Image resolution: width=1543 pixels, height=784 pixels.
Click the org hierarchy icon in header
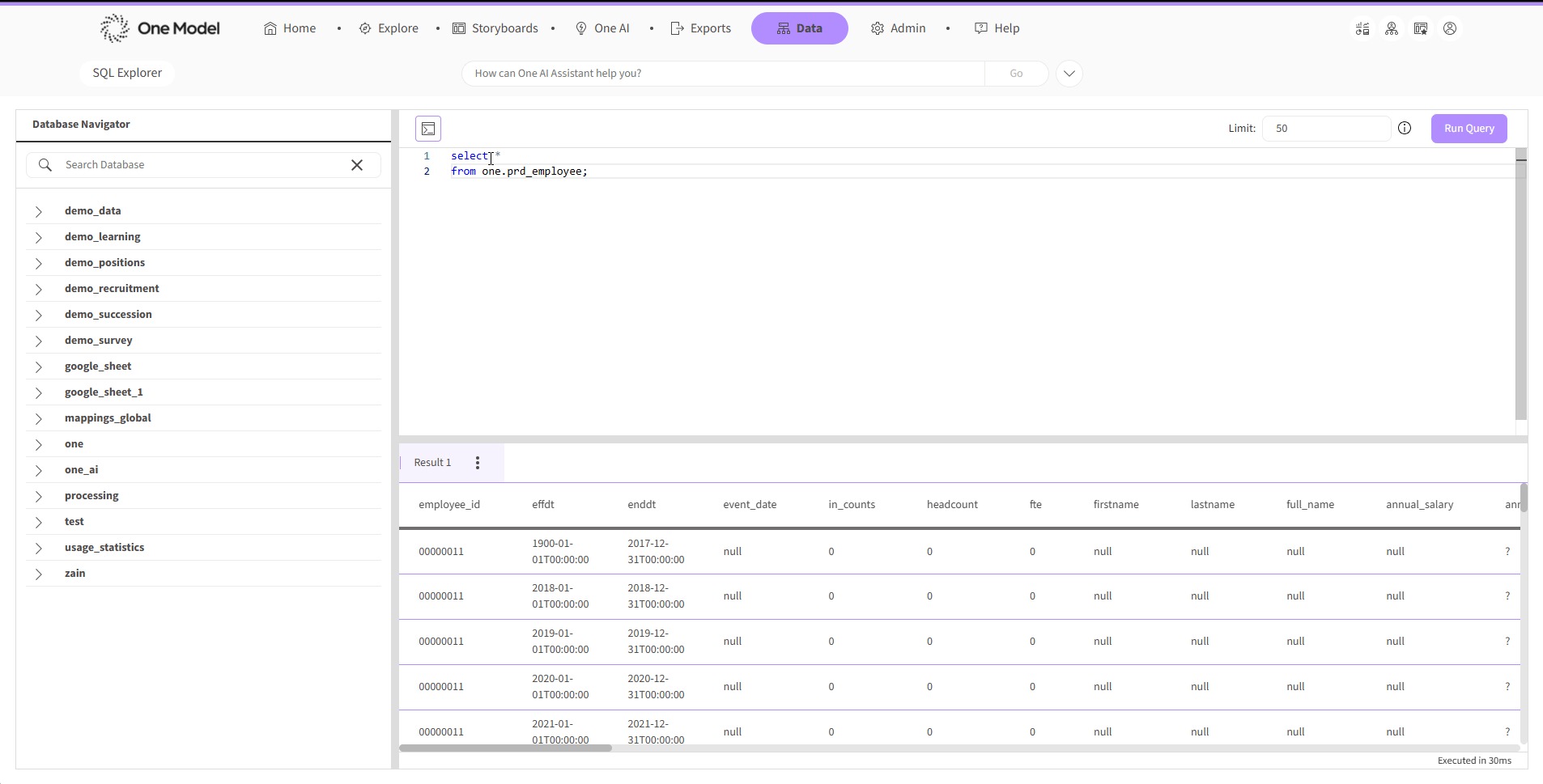(x=1392, y=29)
